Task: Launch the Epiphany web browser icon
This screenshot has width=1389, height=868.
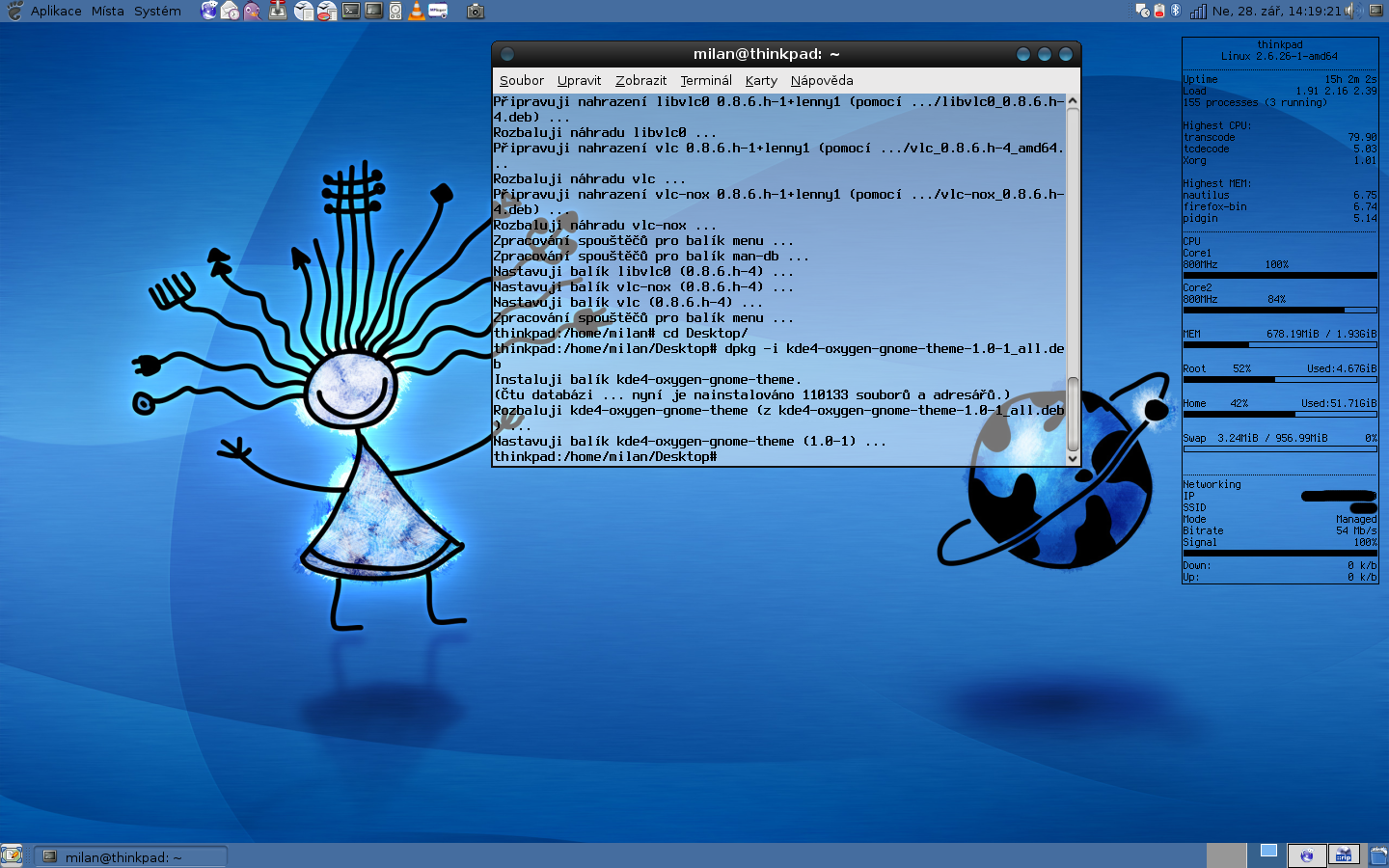Action: click(x=209, y=11)
